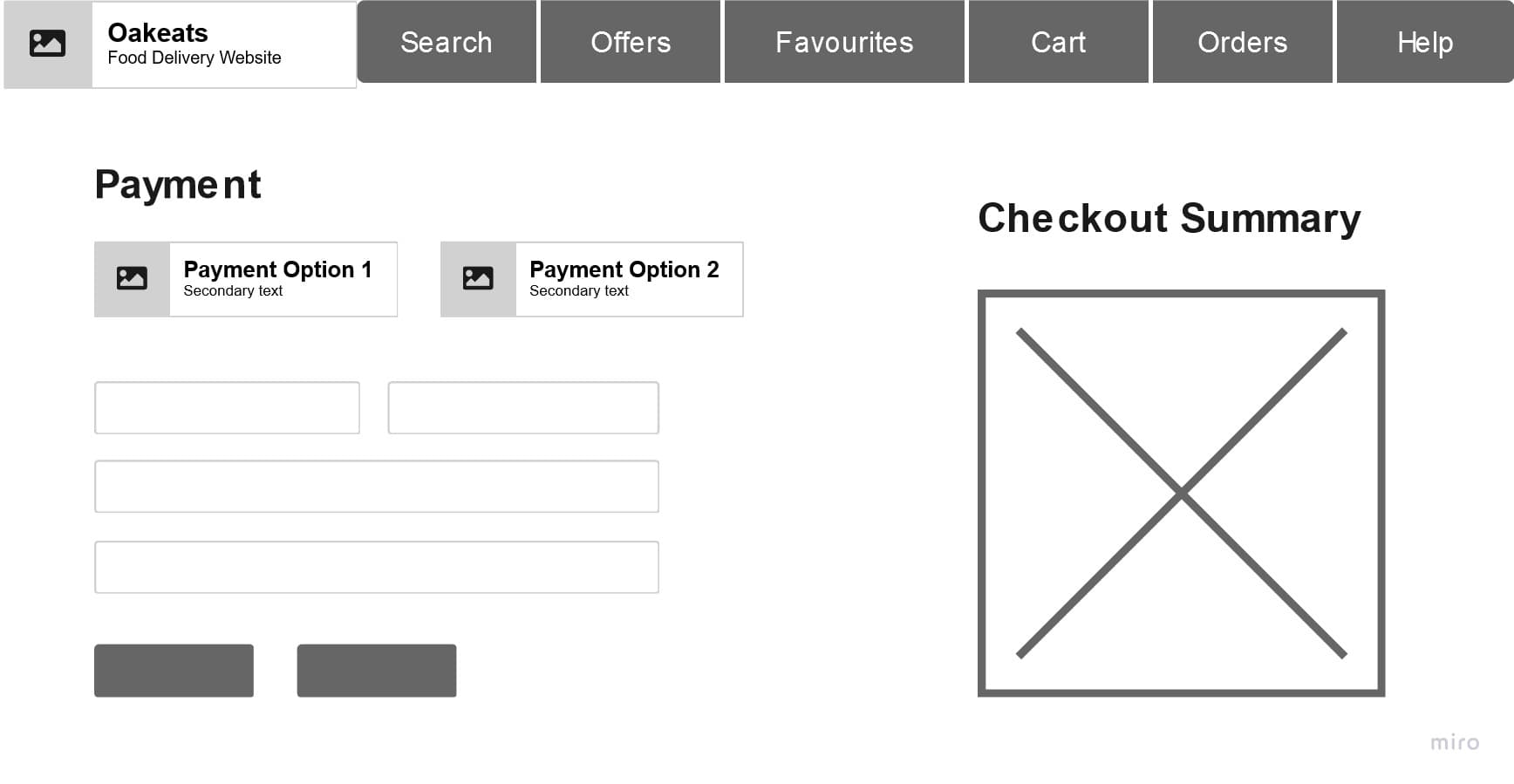Click the first small input field
The height and width of the screenshot is (784, 1514).
(x=227, y=407)
